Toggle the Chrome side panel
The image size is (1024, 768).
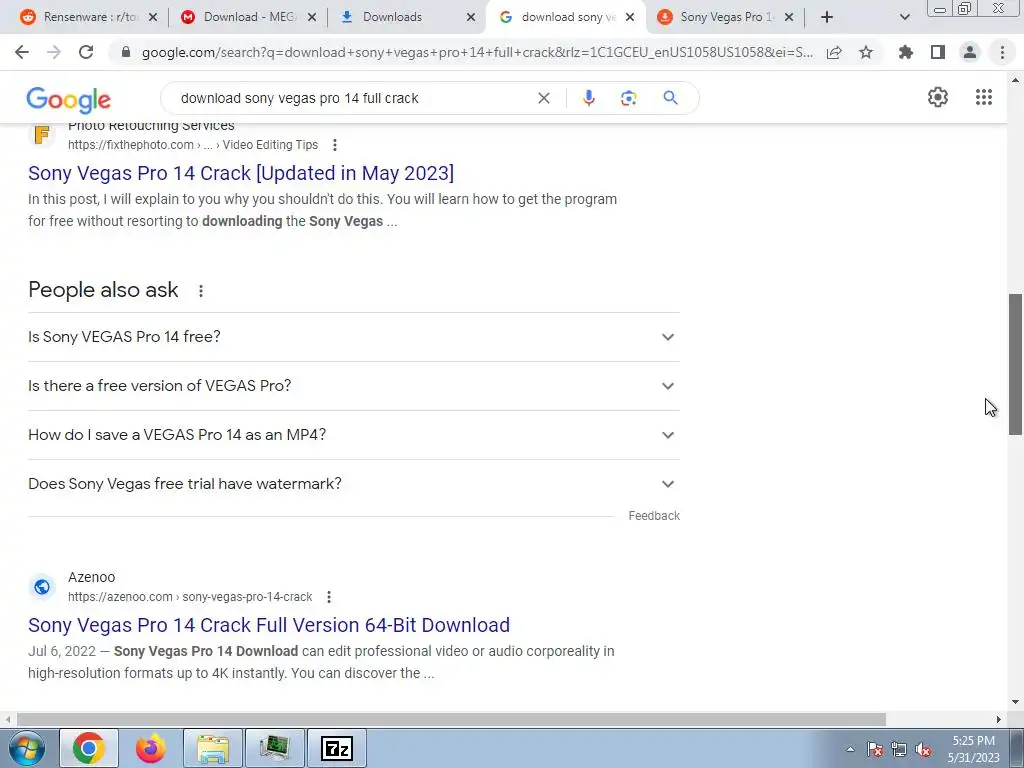pyautogui.click(x=938, y=52)
